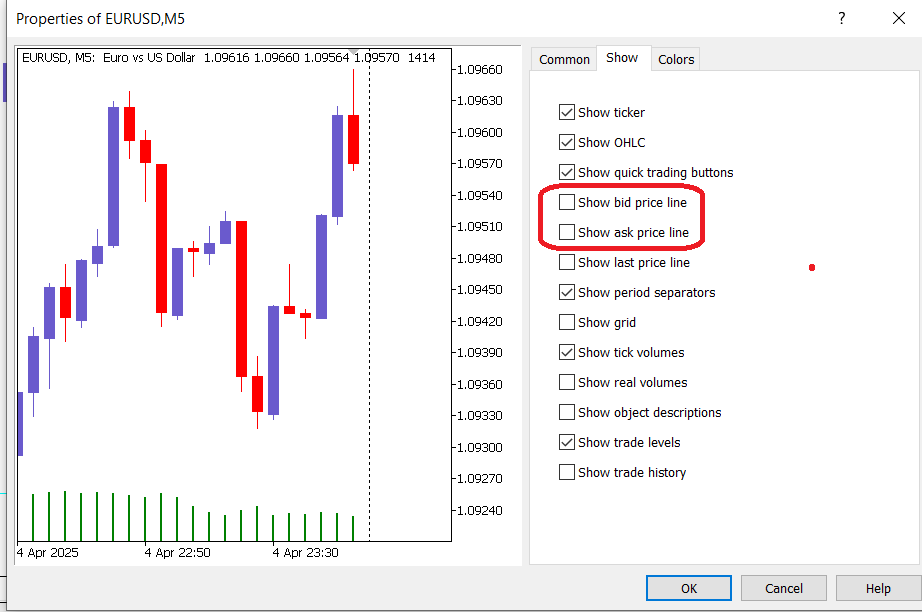
Task: Check Show last price line
Action: 567,262
